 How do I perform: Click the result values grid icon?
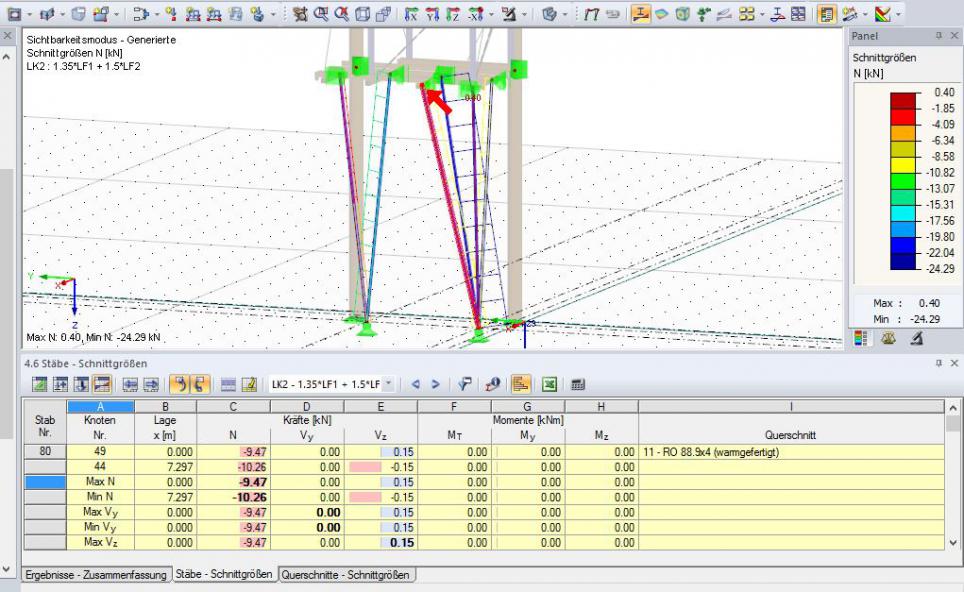[x=746, y=14]
